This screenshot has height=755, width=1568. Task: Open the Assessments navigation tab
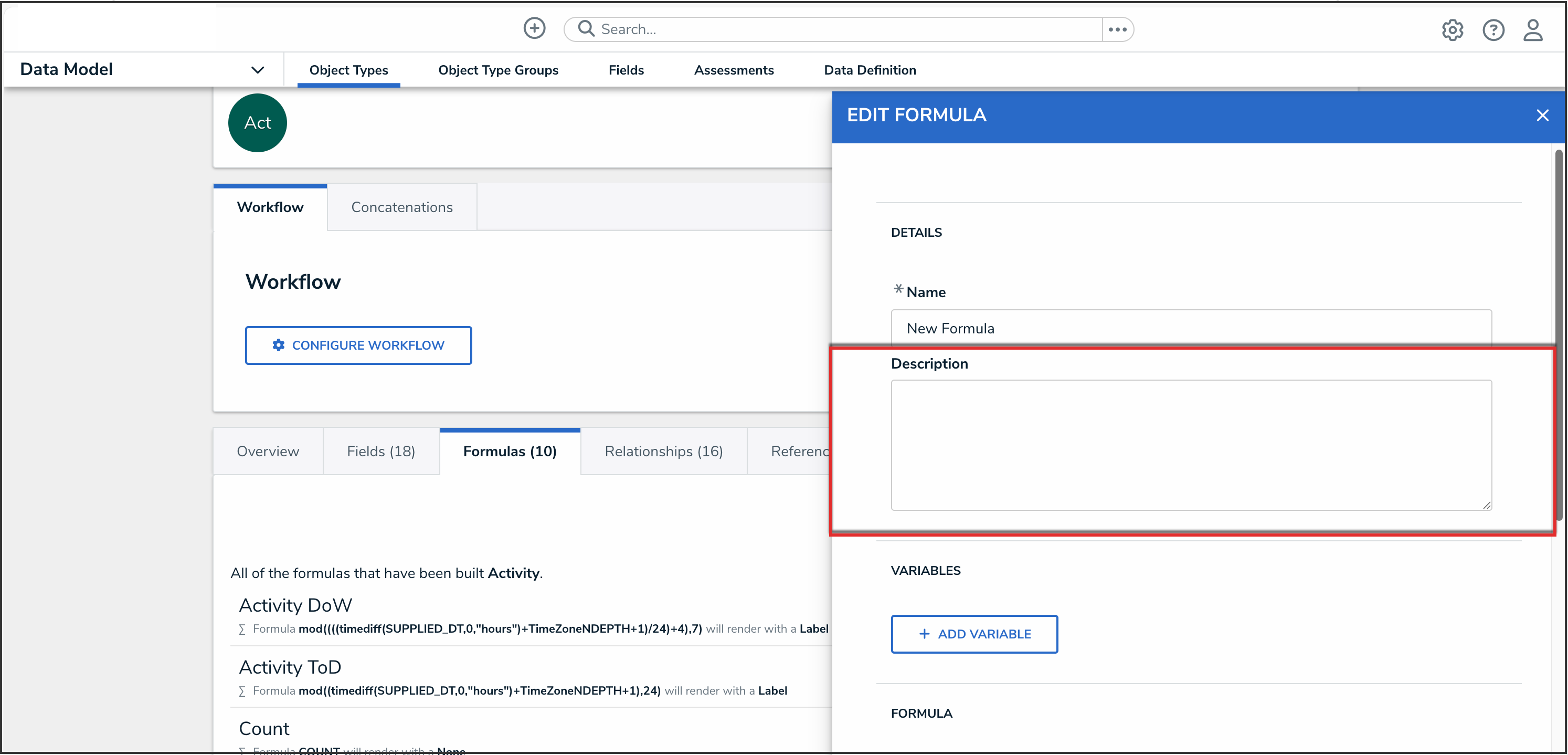pos(734,70)
